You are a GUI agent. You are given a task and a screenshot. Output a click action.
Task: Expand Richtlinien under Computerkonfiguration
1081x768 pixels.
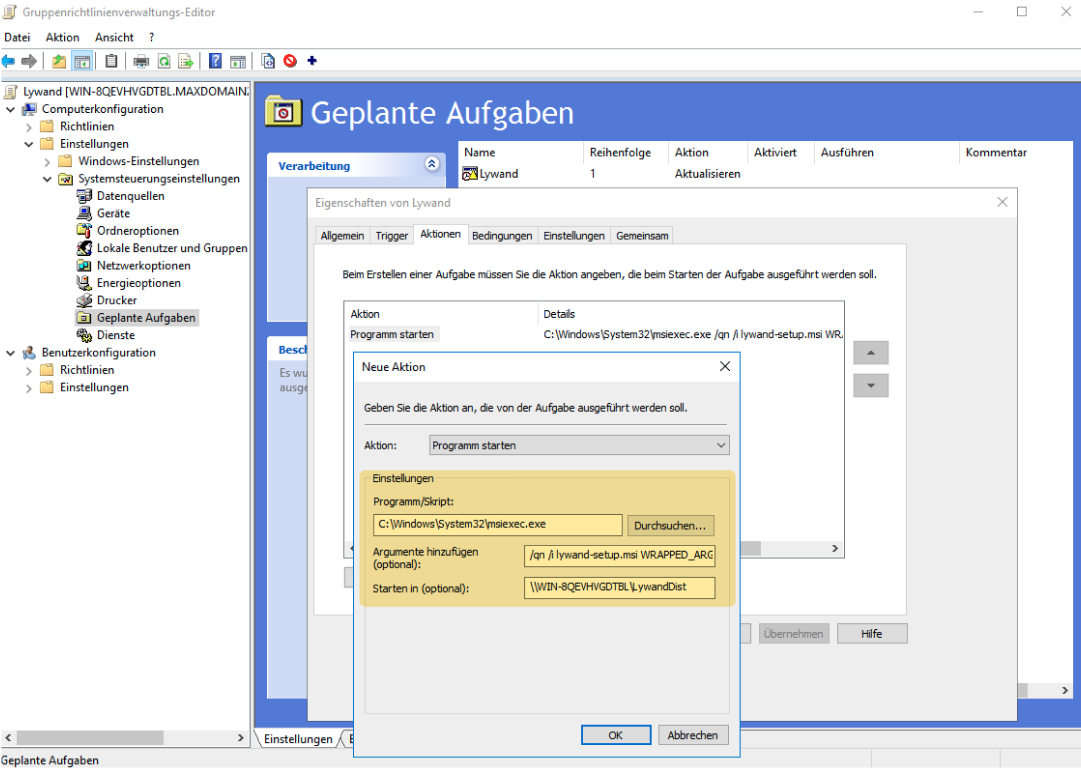click(29, 127)
